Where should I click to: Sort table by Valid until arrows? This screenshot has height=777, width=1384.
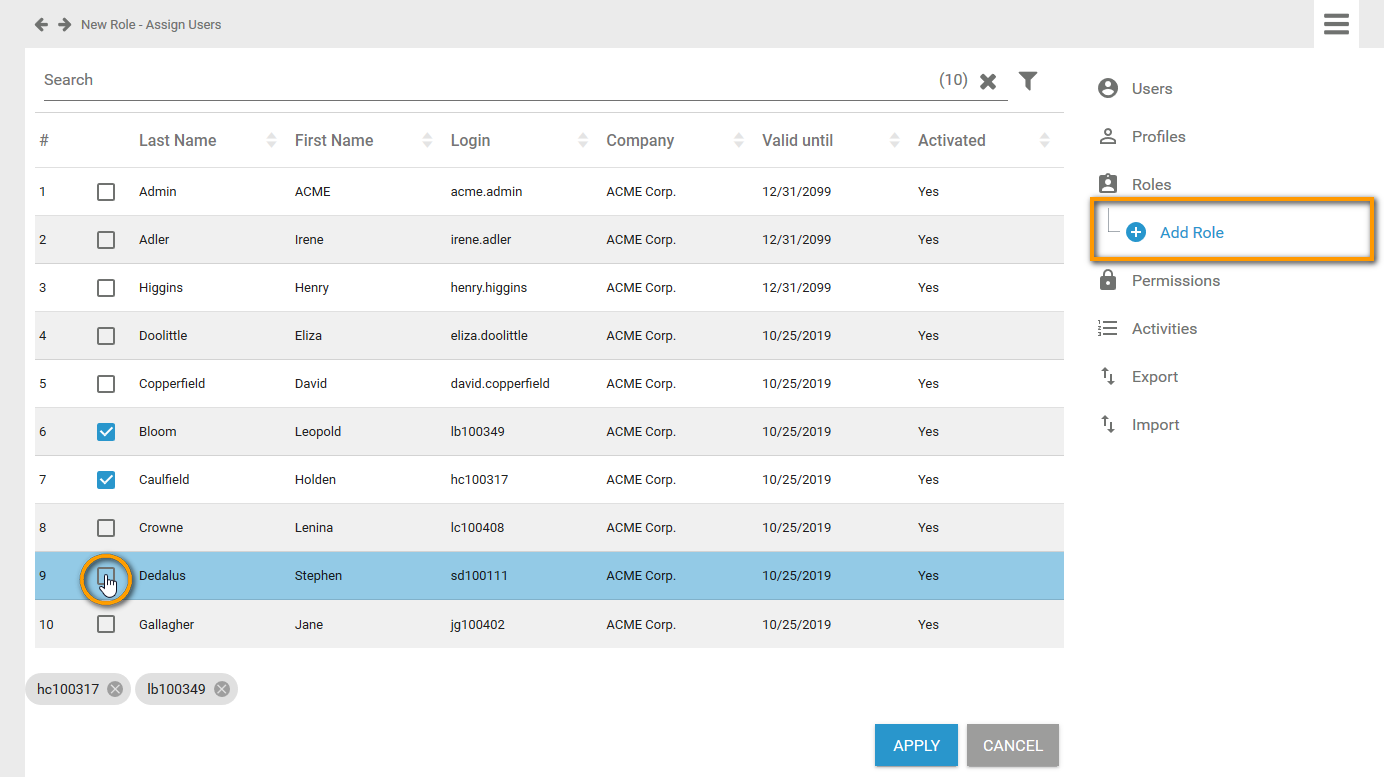894,141
